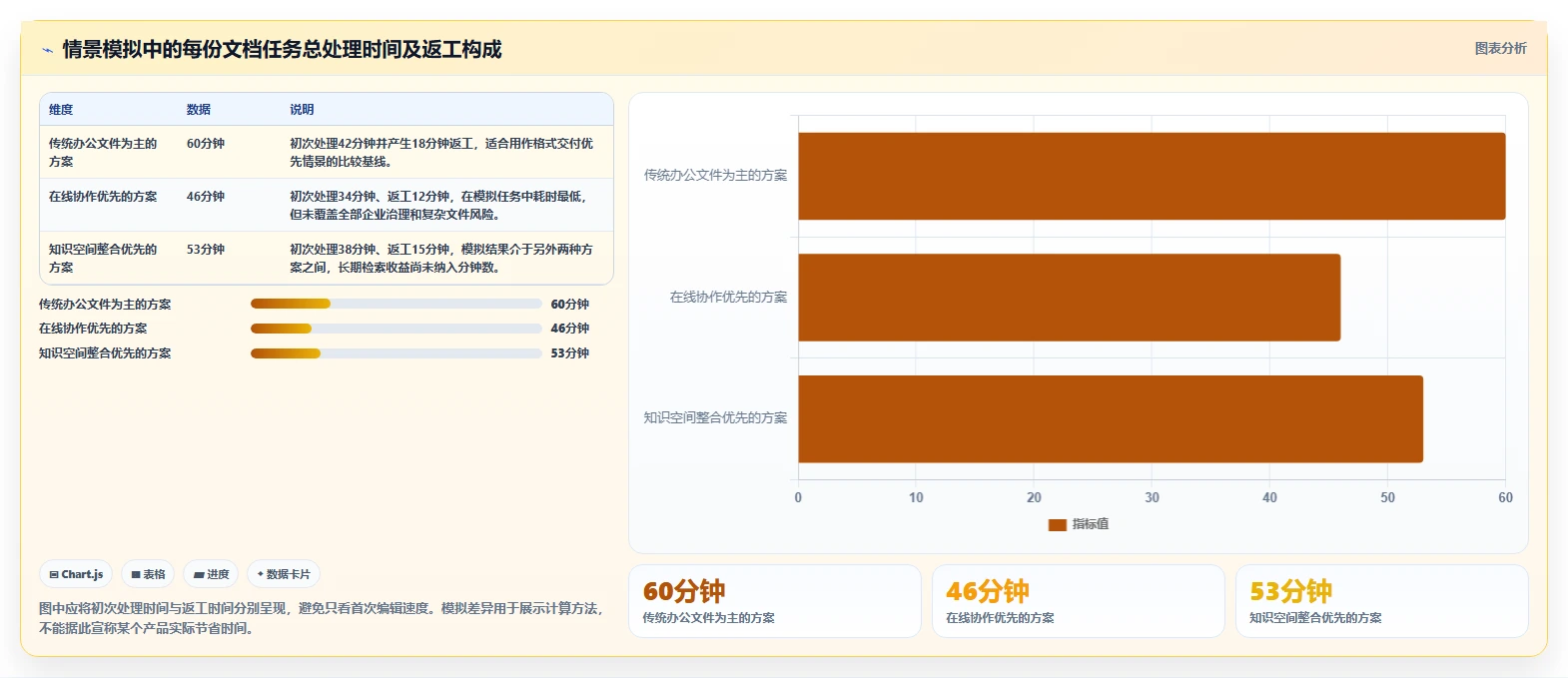1568x678 pixels.
Task: Open the 53分钟 data card
Action: pos(1381,601)
